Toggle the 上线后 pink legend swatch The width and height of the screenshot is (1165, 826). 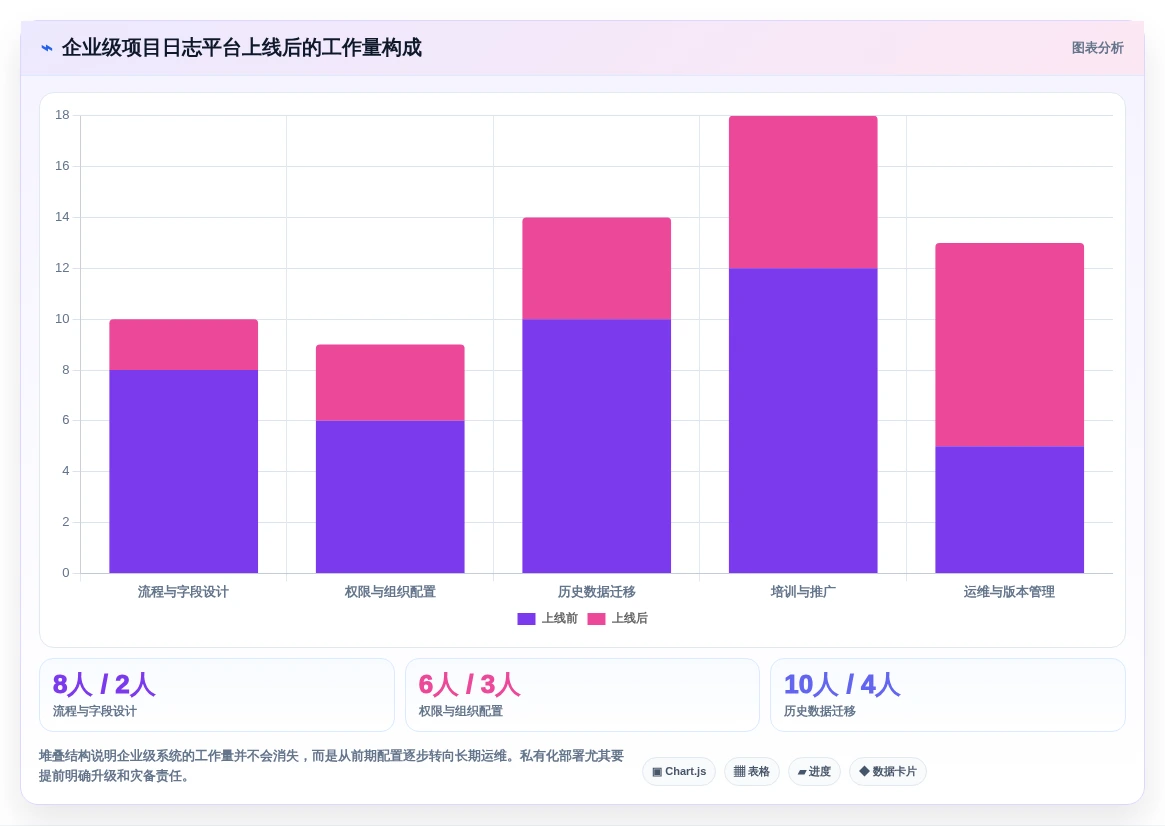[x=596, y=619]
